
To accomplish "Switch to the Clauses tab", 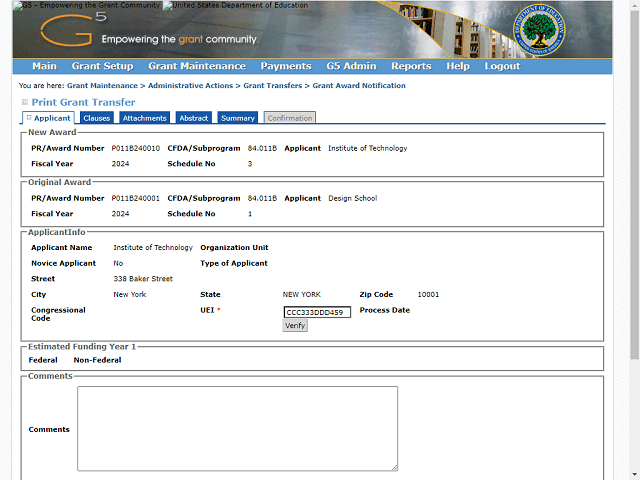I will pyautogui.click(x=97, y=118).
